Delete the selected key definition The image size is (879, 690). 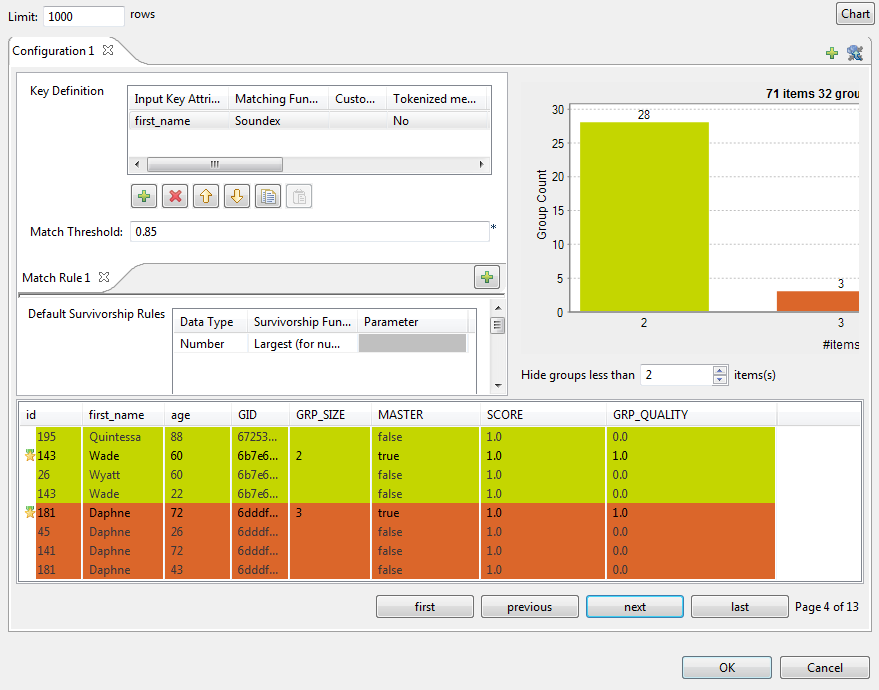176,197
